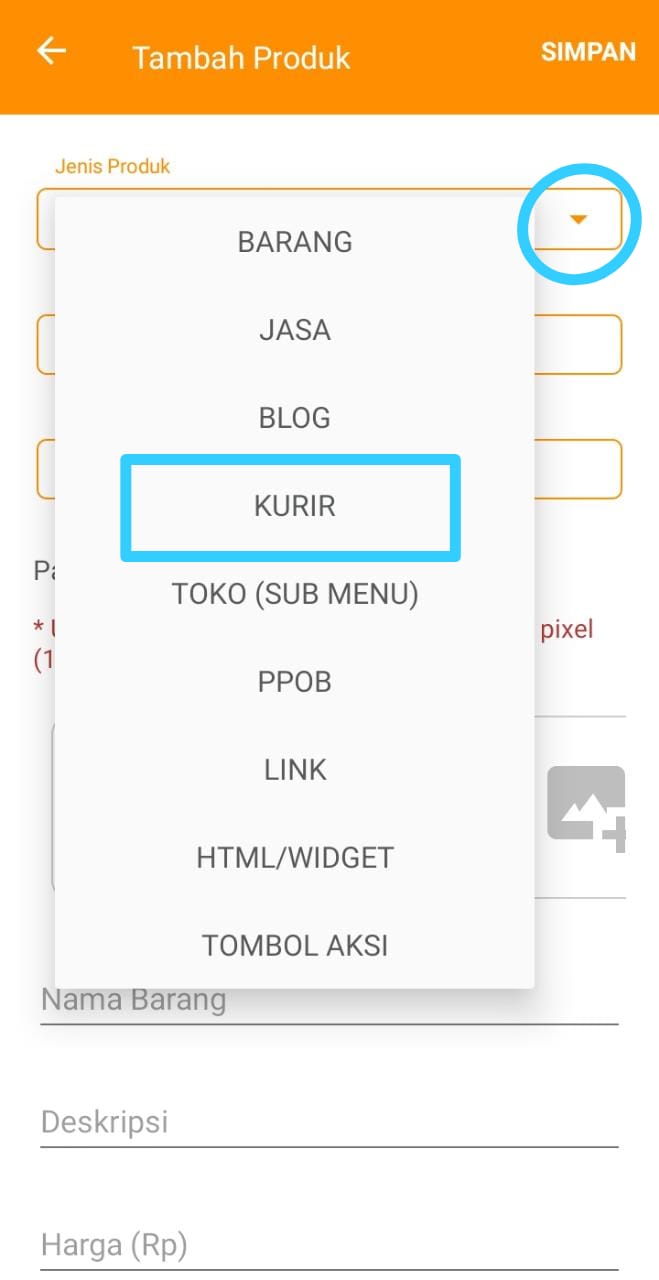This screenshot has height=1280, width=659.
Task: Pick the BLOG option
Action: point(295,418)
